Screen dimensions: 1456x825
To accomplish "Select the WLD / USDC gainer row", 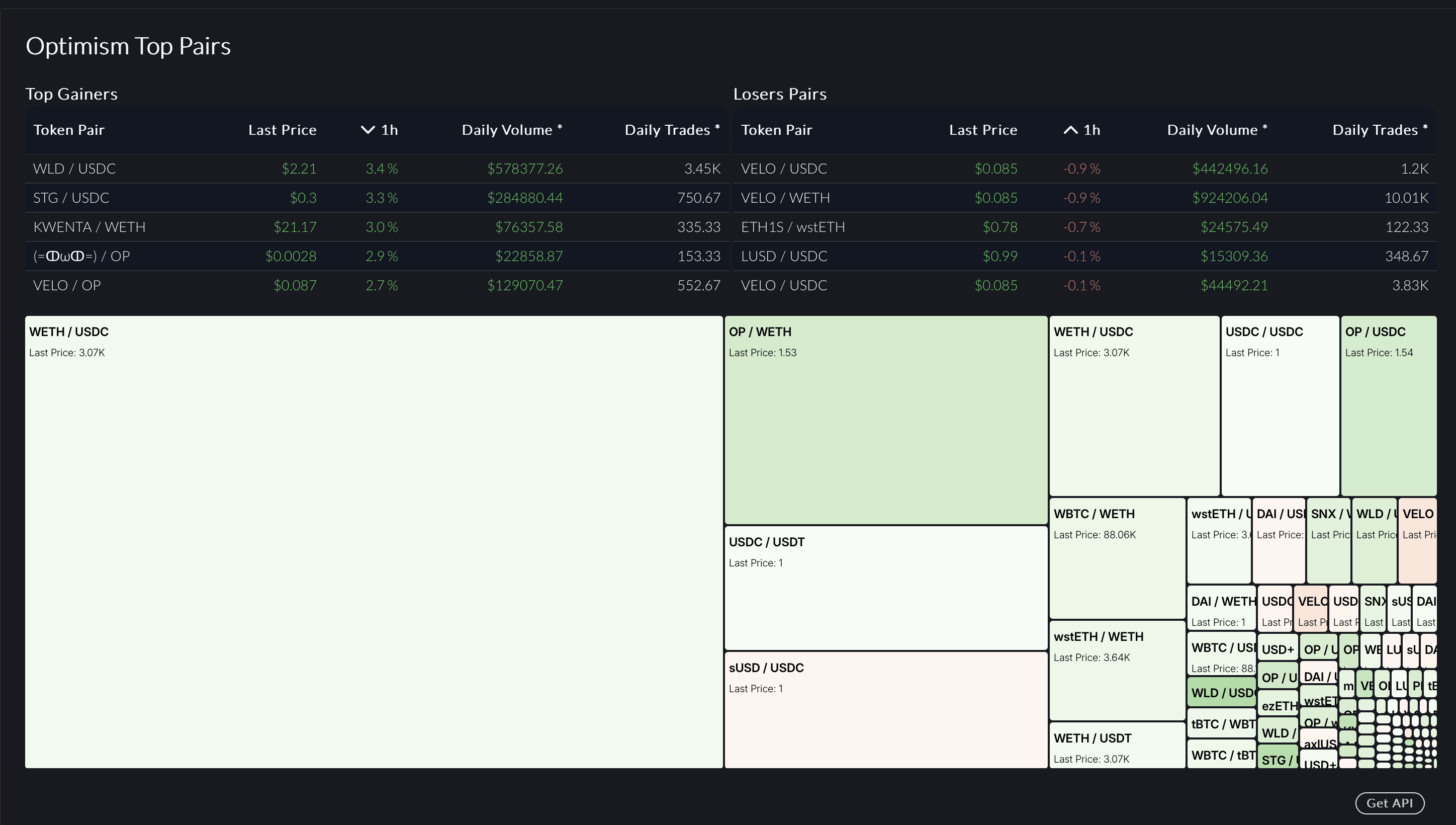I will (377, 169).
